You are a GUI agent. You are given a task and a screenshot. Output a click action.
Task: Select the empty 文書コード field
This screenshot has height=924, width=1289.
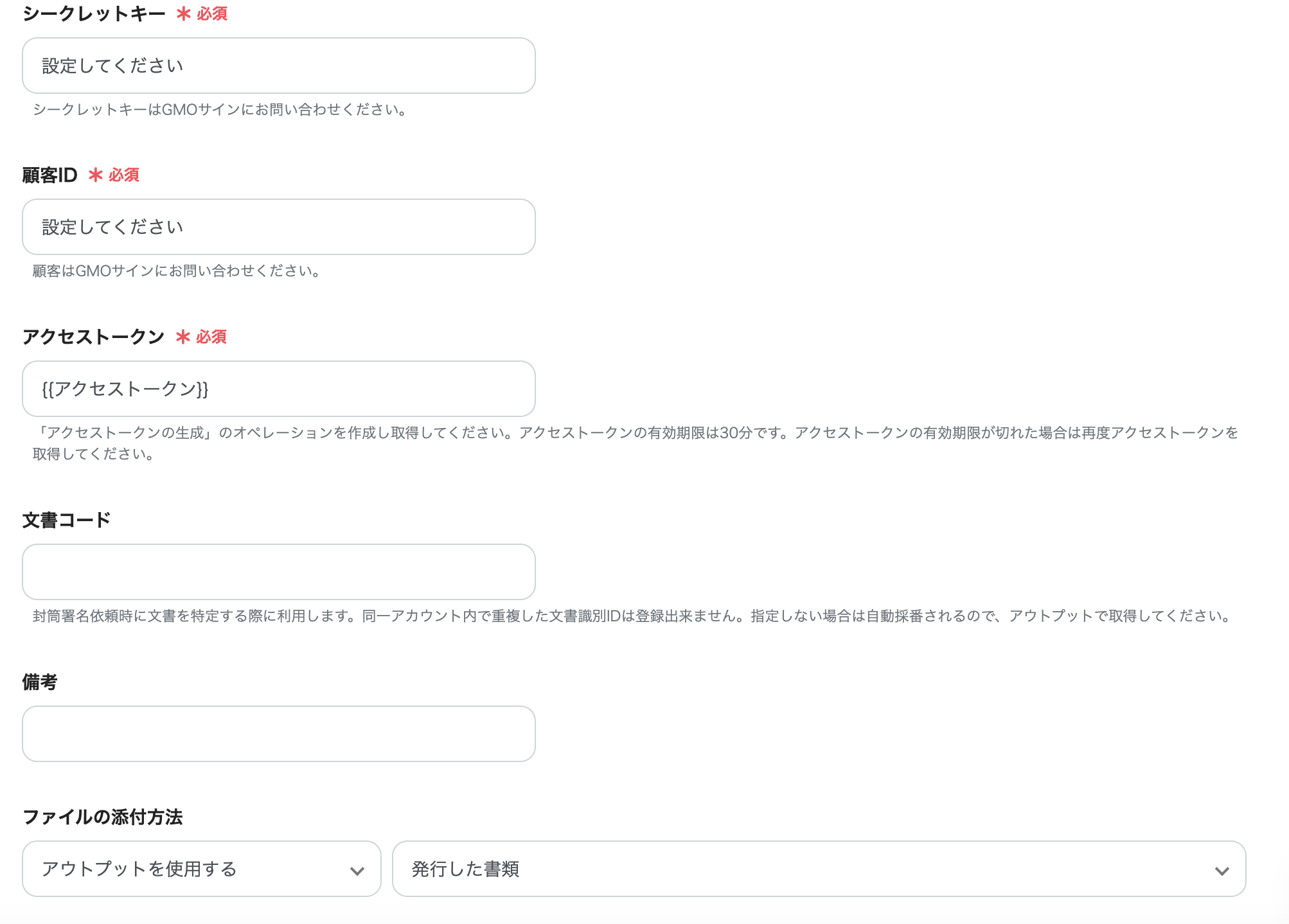click(x=278, y=572)
